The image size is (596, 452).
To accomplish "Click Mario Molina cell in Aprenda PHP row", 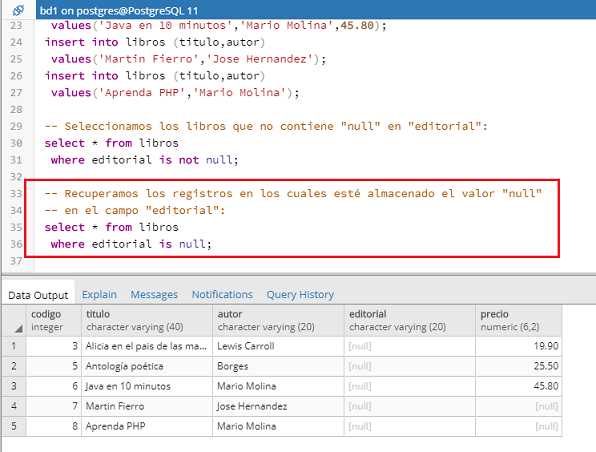I will click(279, 426).
